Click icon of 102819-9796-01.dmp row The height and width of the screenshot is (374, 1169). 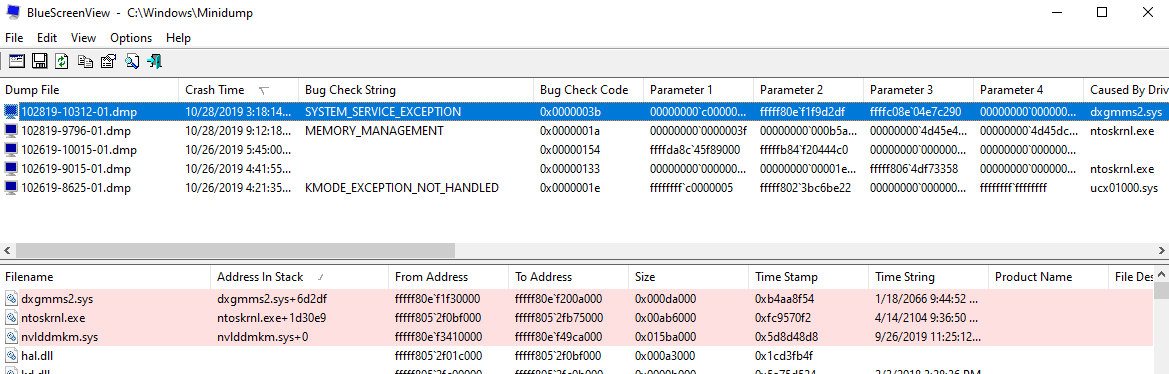coord(10,131)
